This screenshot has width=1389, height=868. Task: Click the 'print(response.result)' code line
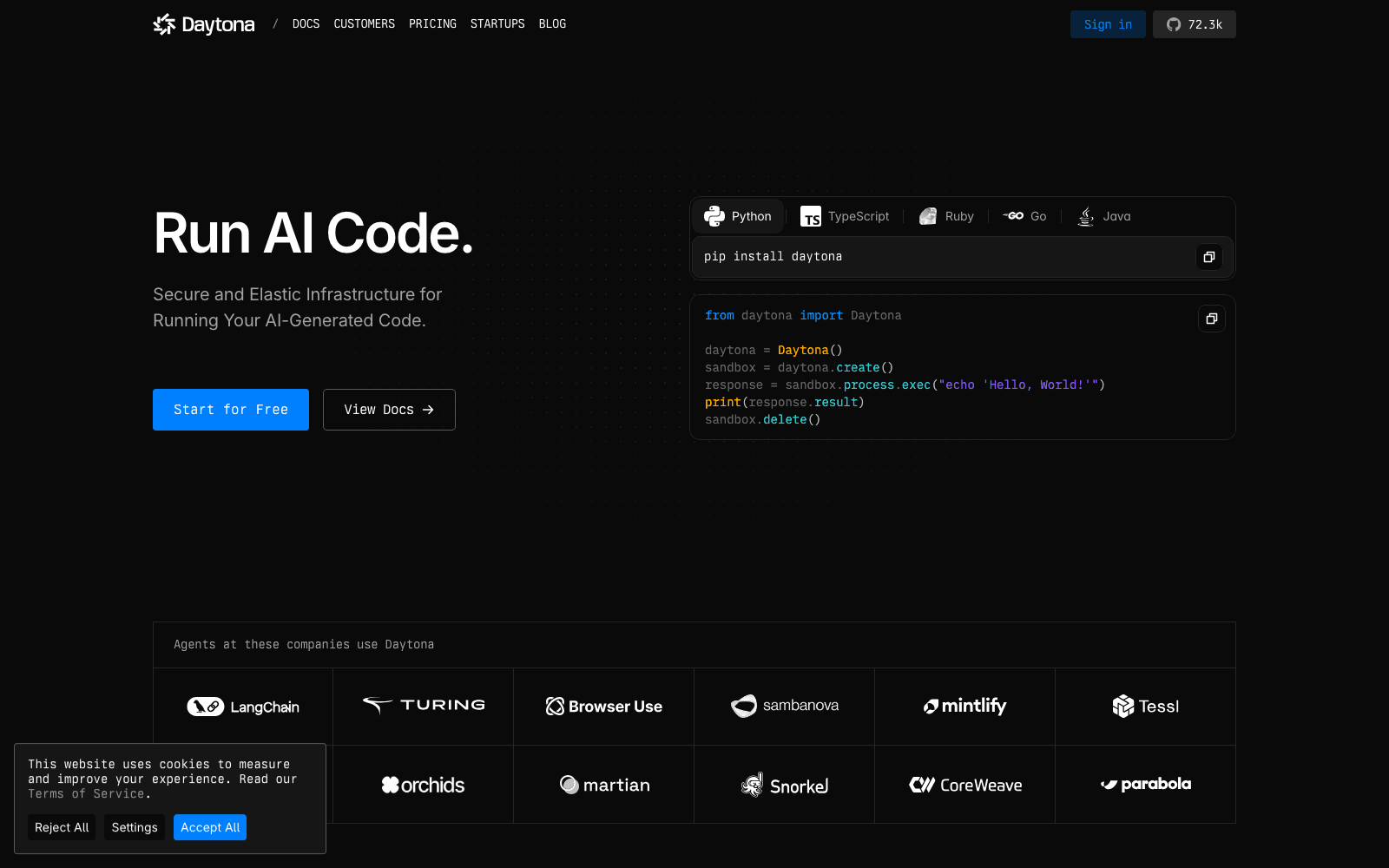[785, 402]
